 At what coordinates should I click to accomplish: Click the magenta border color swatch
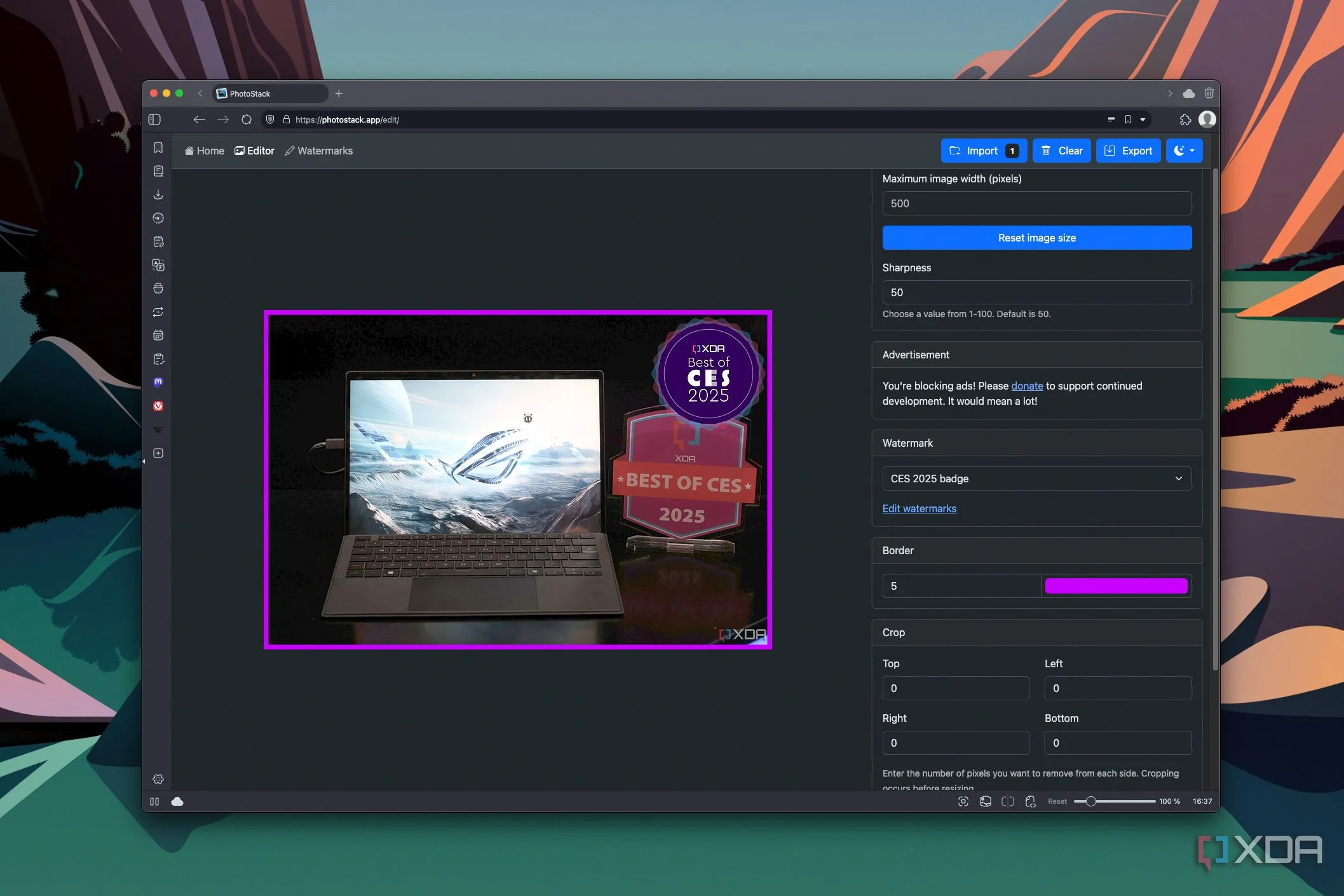[x=1116, y=586]
